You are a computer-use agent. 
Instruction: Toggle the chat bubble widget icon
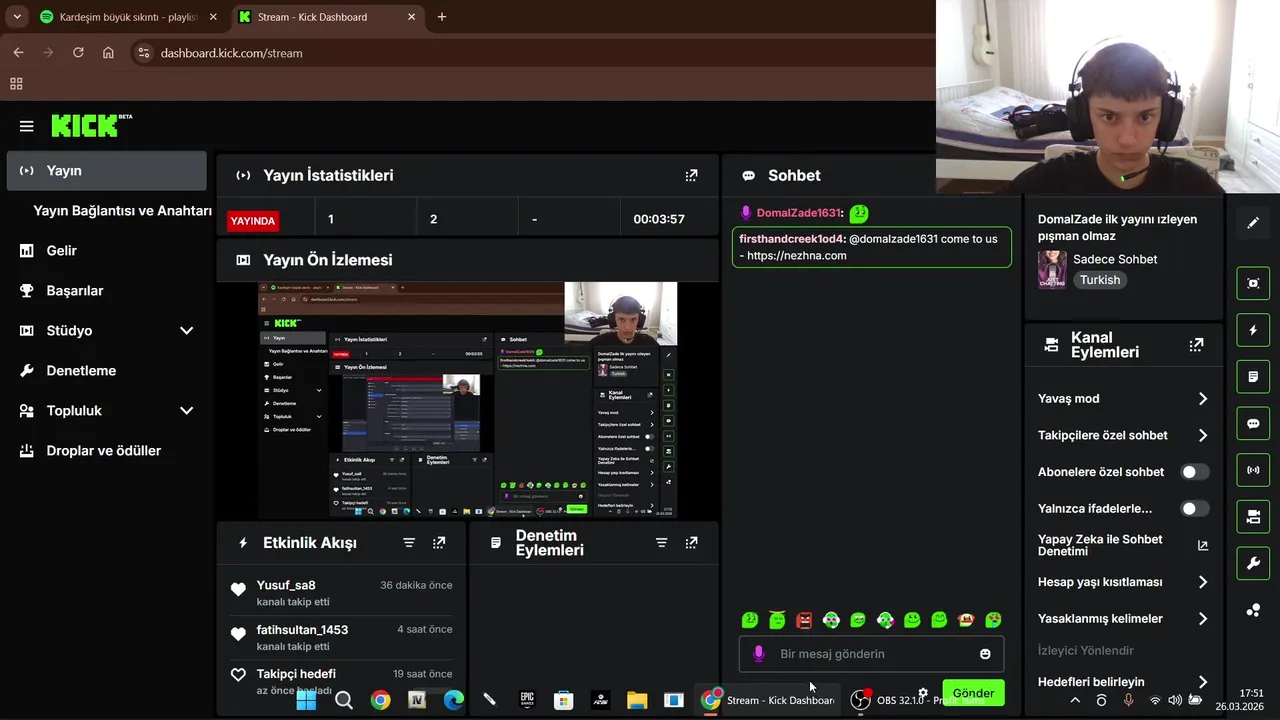coord(1253,423)
